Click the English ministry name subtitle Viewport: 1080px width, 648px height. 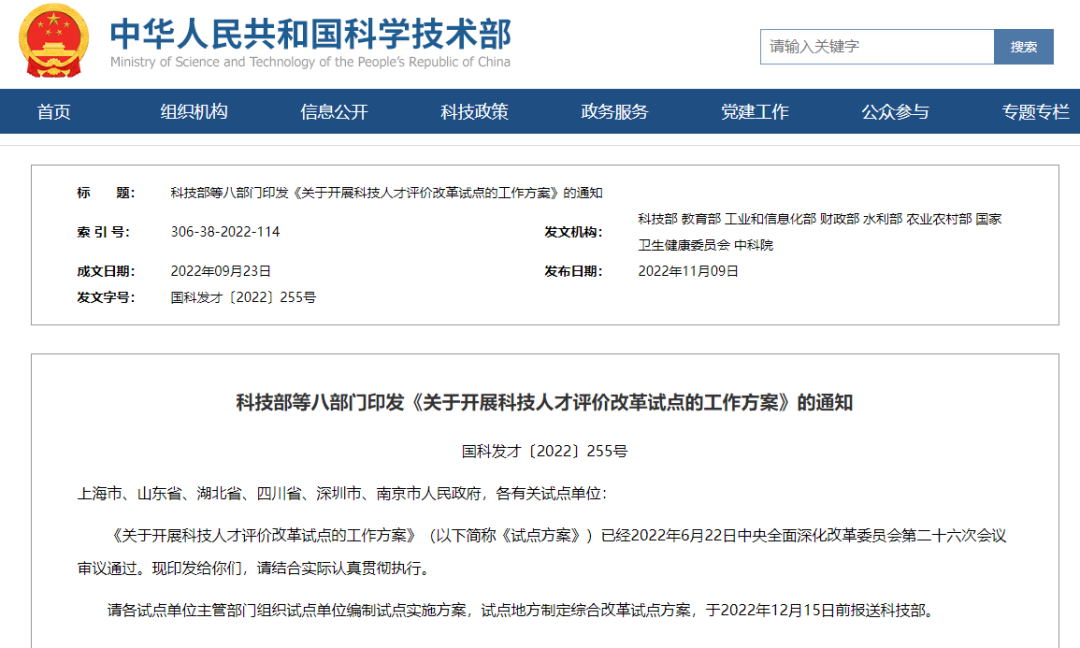(310, 62)
